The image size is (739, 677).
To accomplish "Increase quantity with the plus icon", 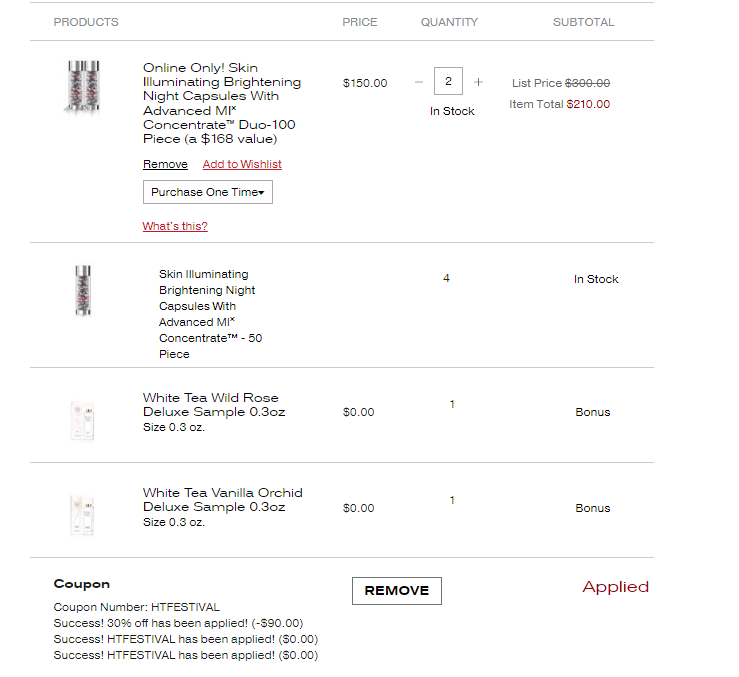I will 478,82.
